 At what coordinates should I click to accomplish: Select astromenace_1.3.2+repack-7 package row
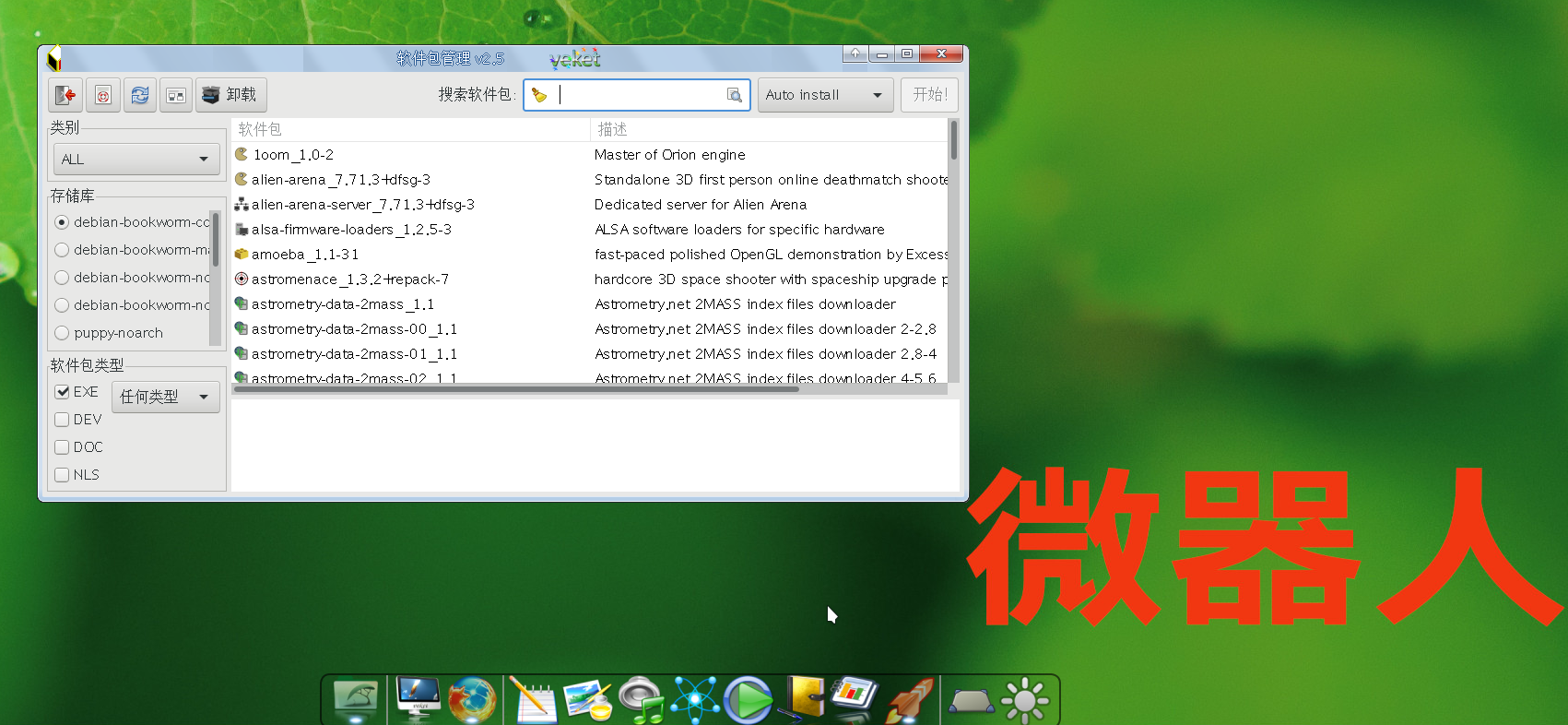350,279
